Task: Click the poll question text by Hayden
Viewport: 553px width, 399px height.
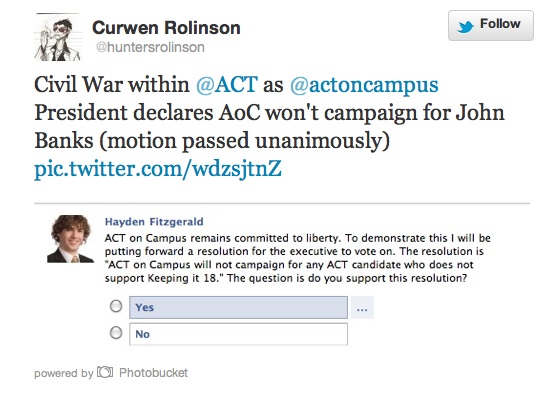Action: (298, 258)
